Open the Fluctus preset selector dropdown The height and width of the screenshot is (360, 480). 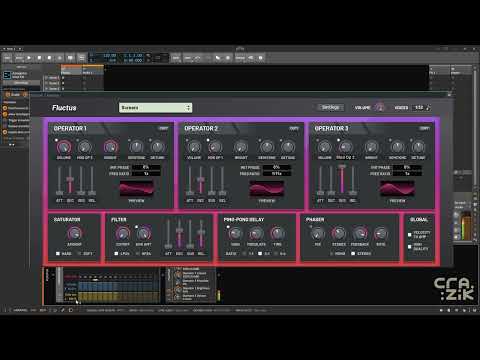[155, 108]
